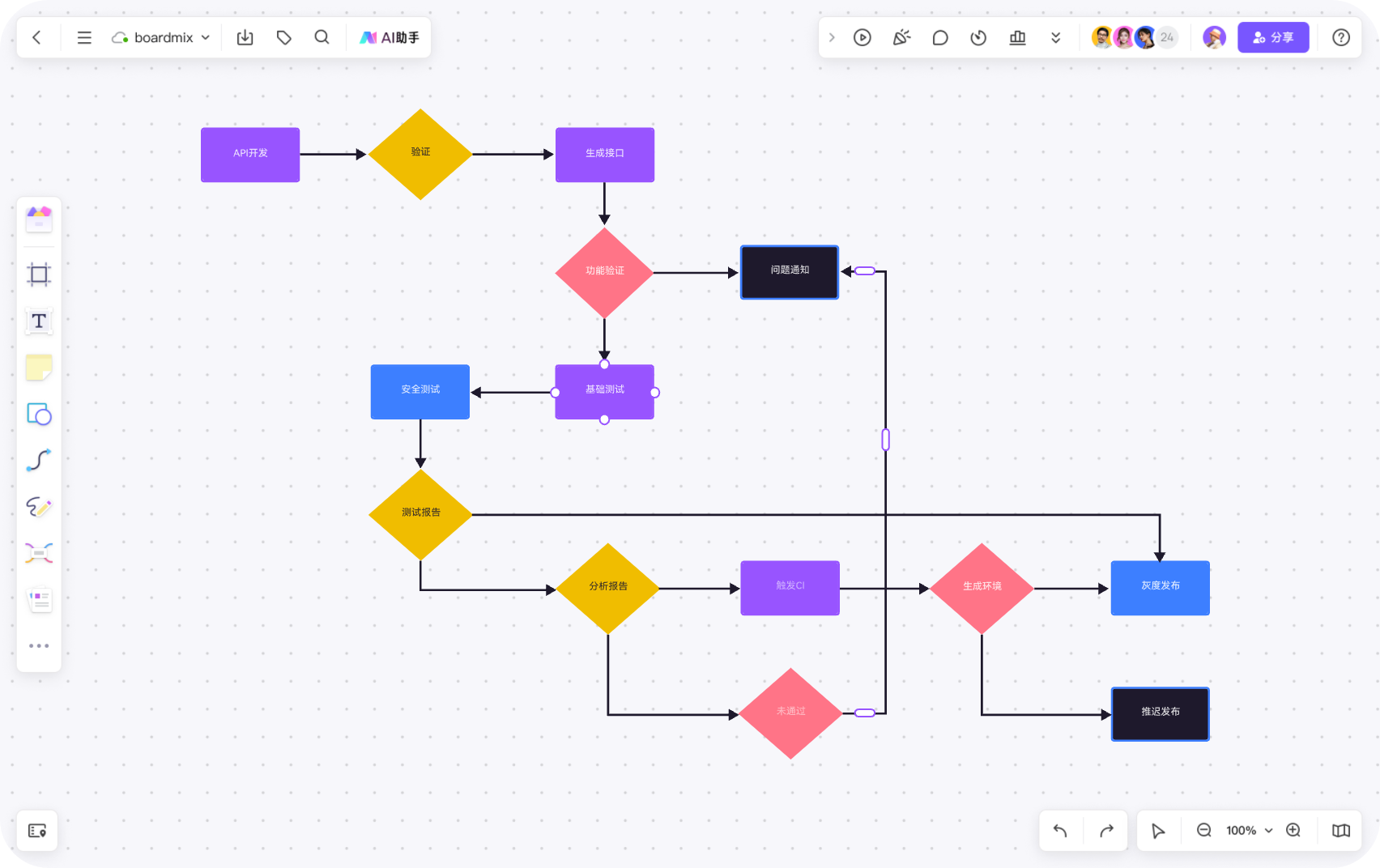Open more tools ellipsis in sidebar
1380x868 pixels.
[x=39, y=646]
